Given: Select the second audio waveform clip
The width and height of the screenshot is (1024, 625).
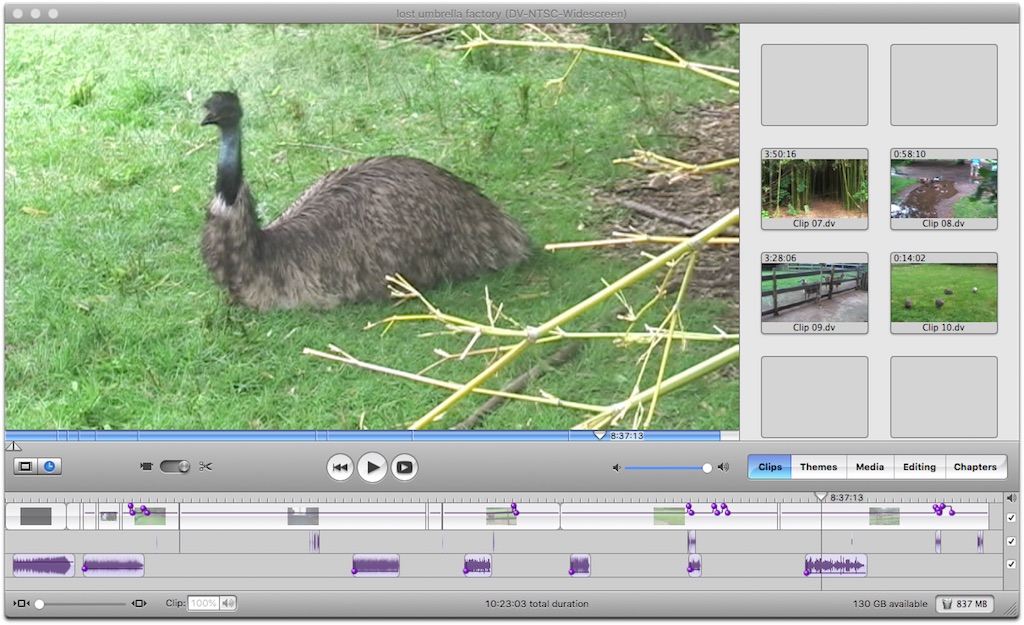Looking at the screenshot, I should coord(113,566).
